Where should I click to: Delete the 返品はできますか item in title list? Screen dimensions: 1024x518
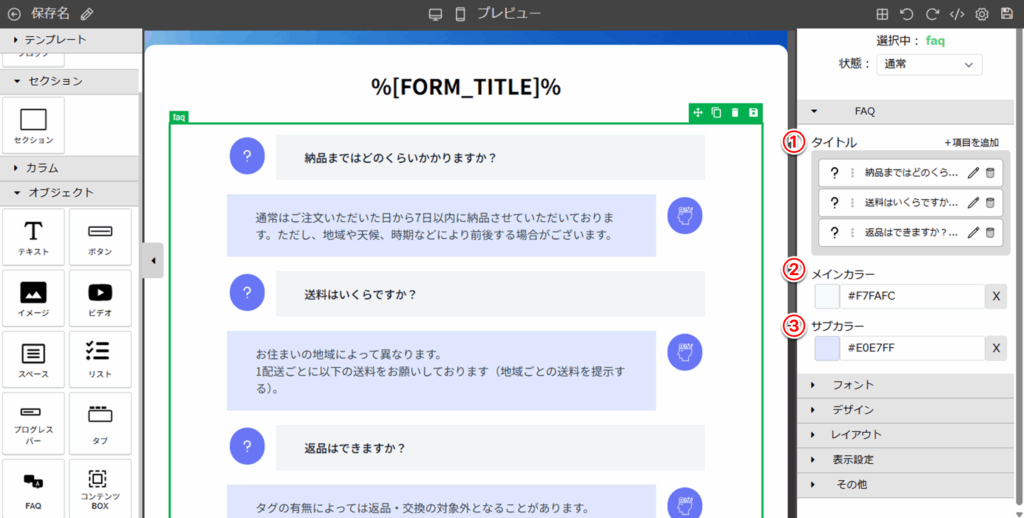(990, 233)
